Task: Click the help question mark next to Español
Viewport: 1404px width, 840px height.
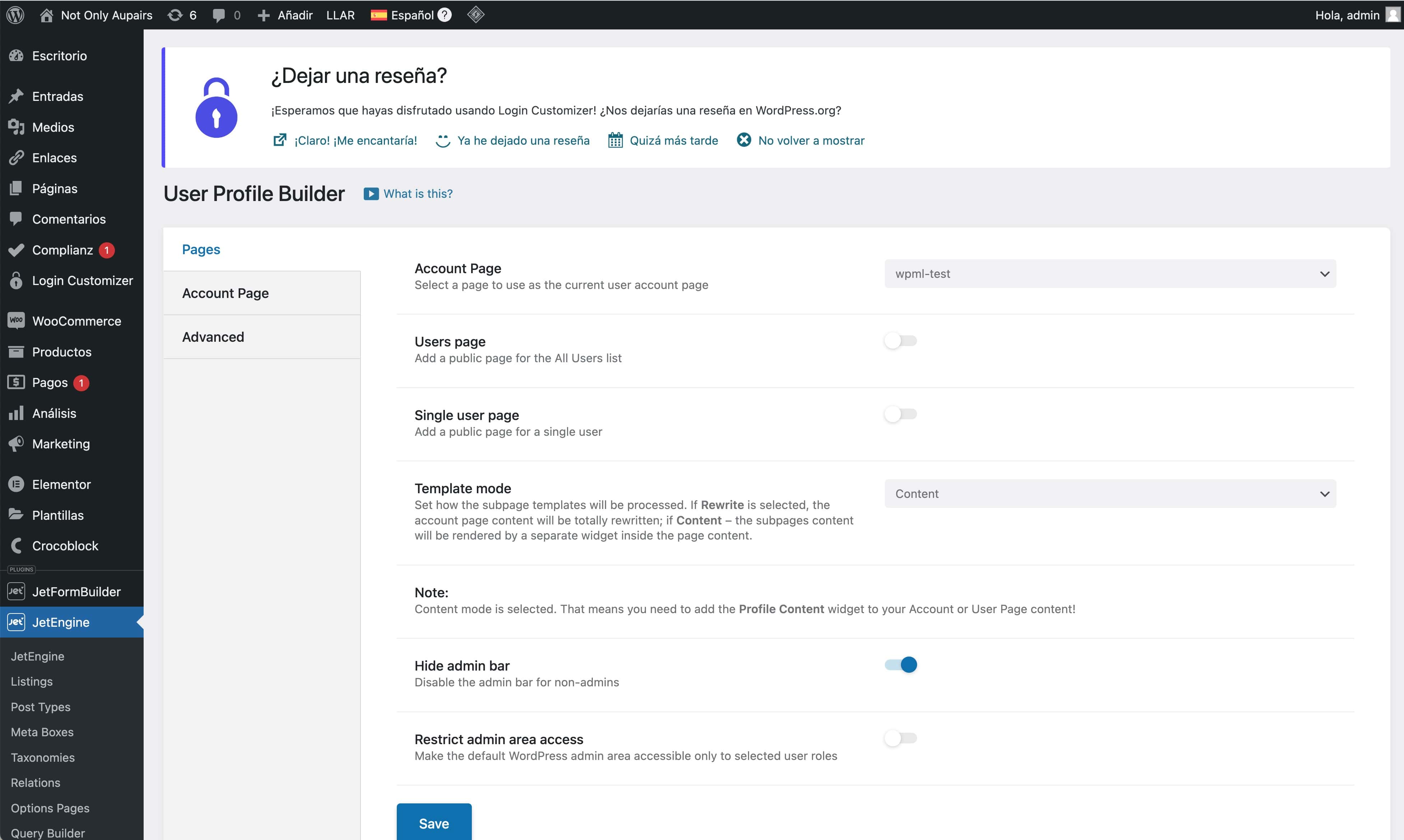Action: click(445, 15)
